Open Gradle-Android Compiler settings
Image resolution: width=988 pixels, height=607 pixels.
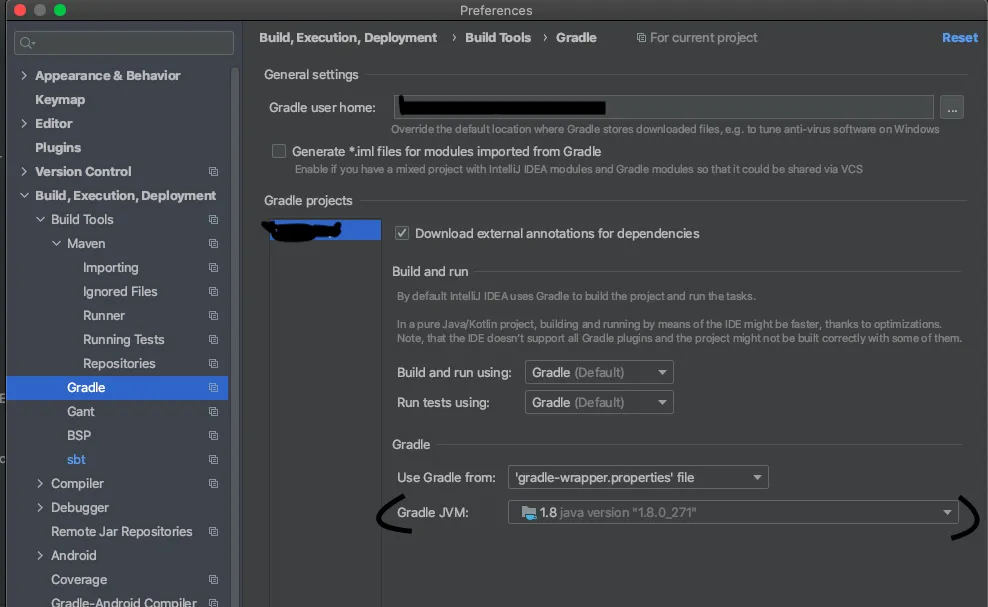pyautogui.click(x=124, y=602)
